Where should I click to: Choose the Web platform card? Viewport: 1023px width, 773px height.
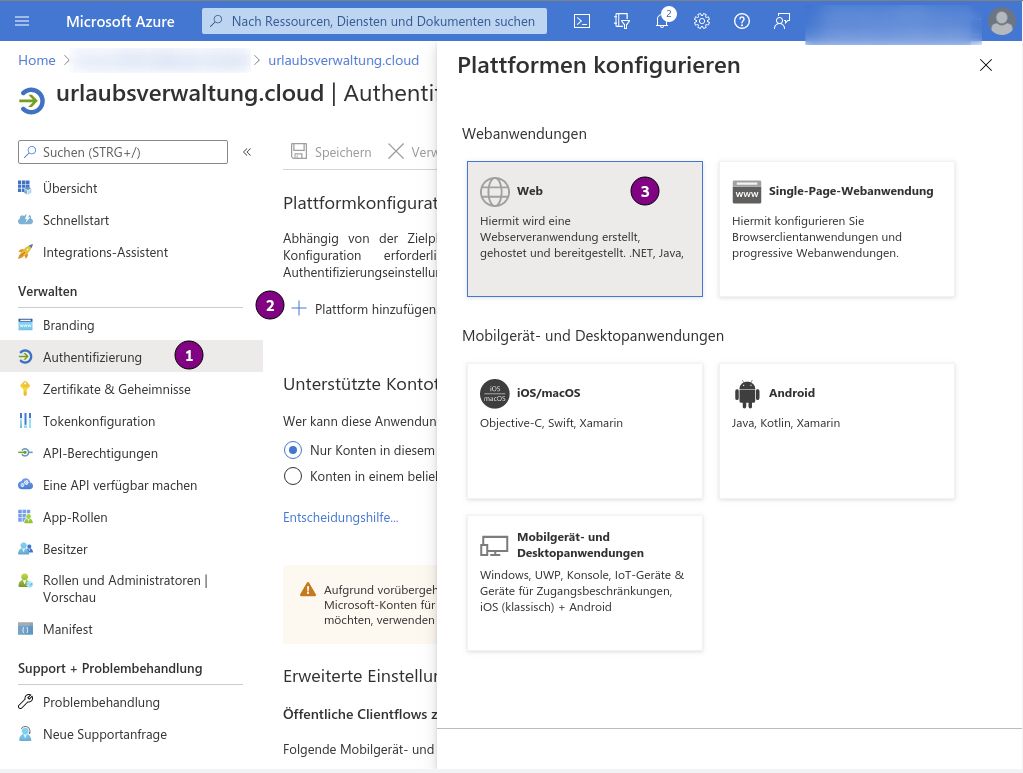click(585, 229)
